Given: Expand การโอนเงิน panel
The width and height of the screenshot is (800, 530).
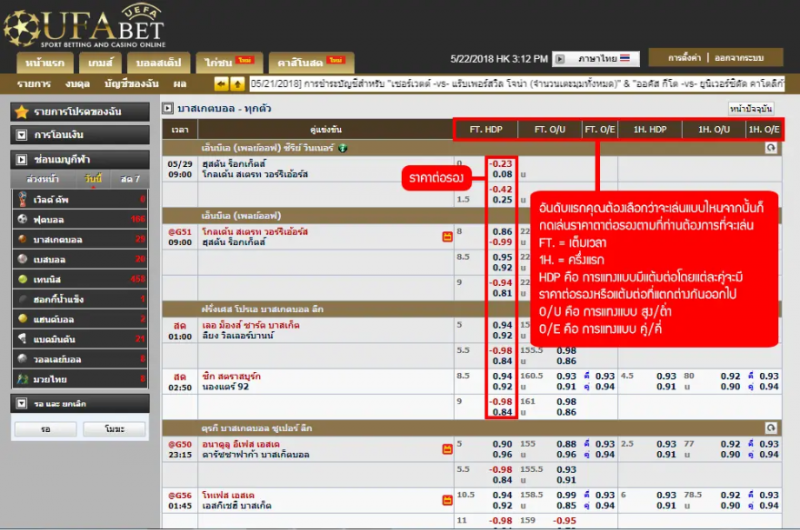Looking at the screenshot, I should tap(80, 135).
